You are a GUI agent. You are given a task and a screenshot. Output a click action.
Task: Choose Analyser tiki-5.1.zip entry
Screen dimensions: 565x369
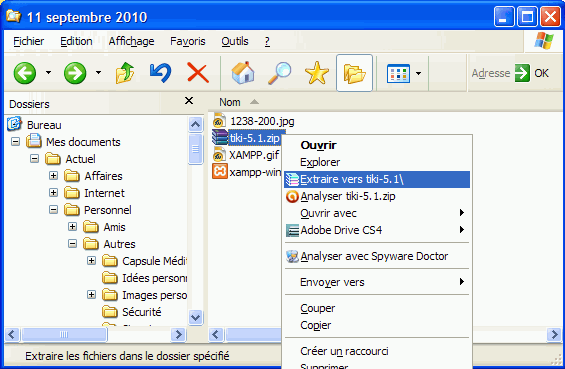pos(377,196)
